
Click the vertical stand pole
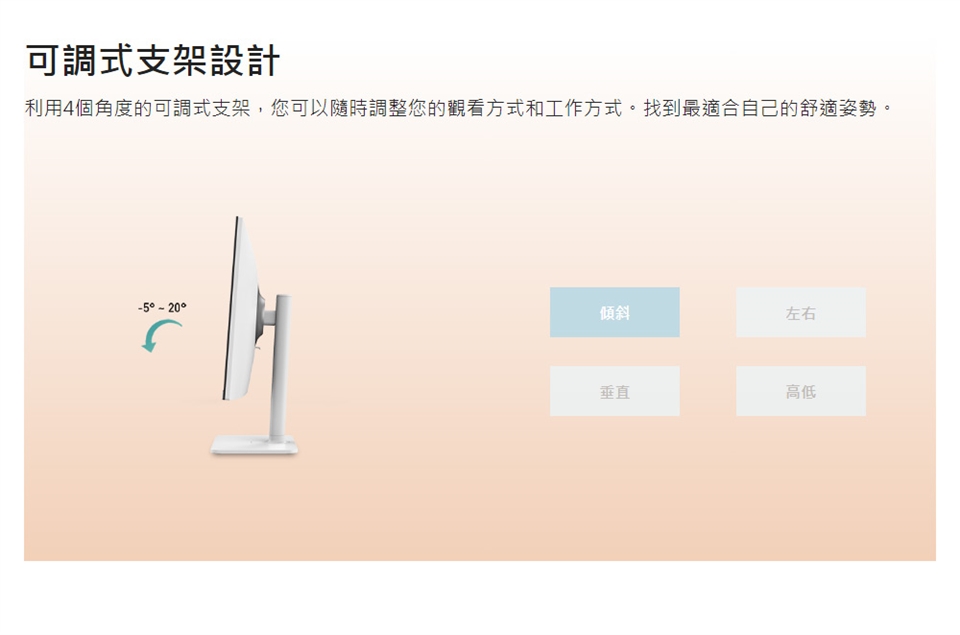[x=282, y=367]
